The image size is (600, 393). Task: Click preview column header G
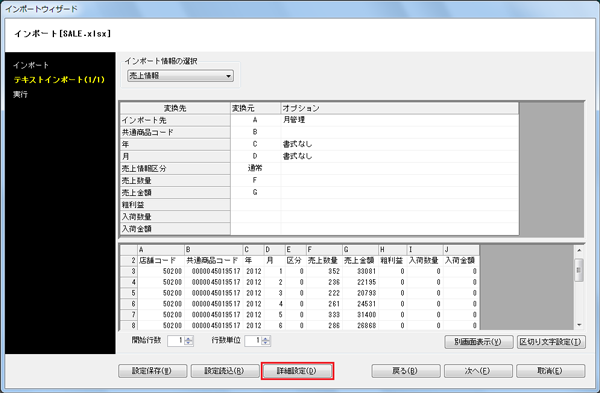[x=360, y=250]
